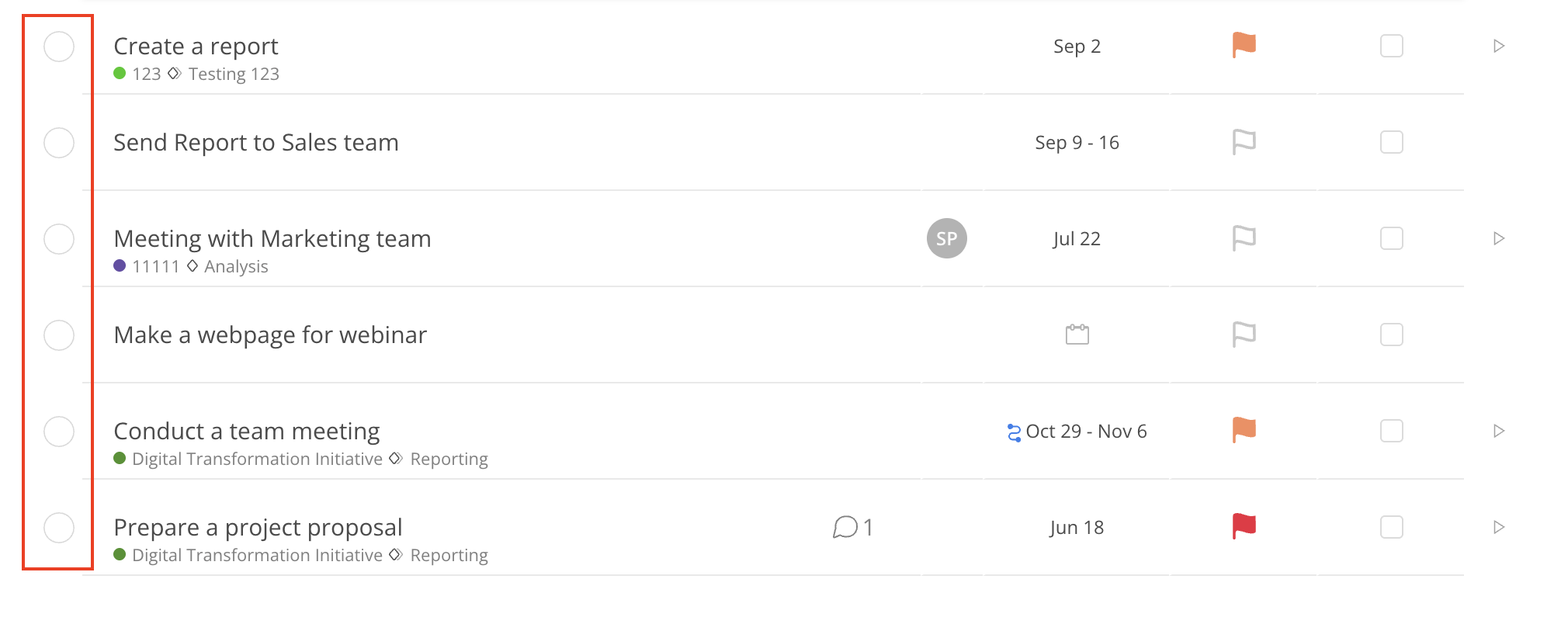Viewport: 1568px width, 638px height.
Task: Open the comment bubble on Prepare a project proposal
Action: tap(845, 527)
